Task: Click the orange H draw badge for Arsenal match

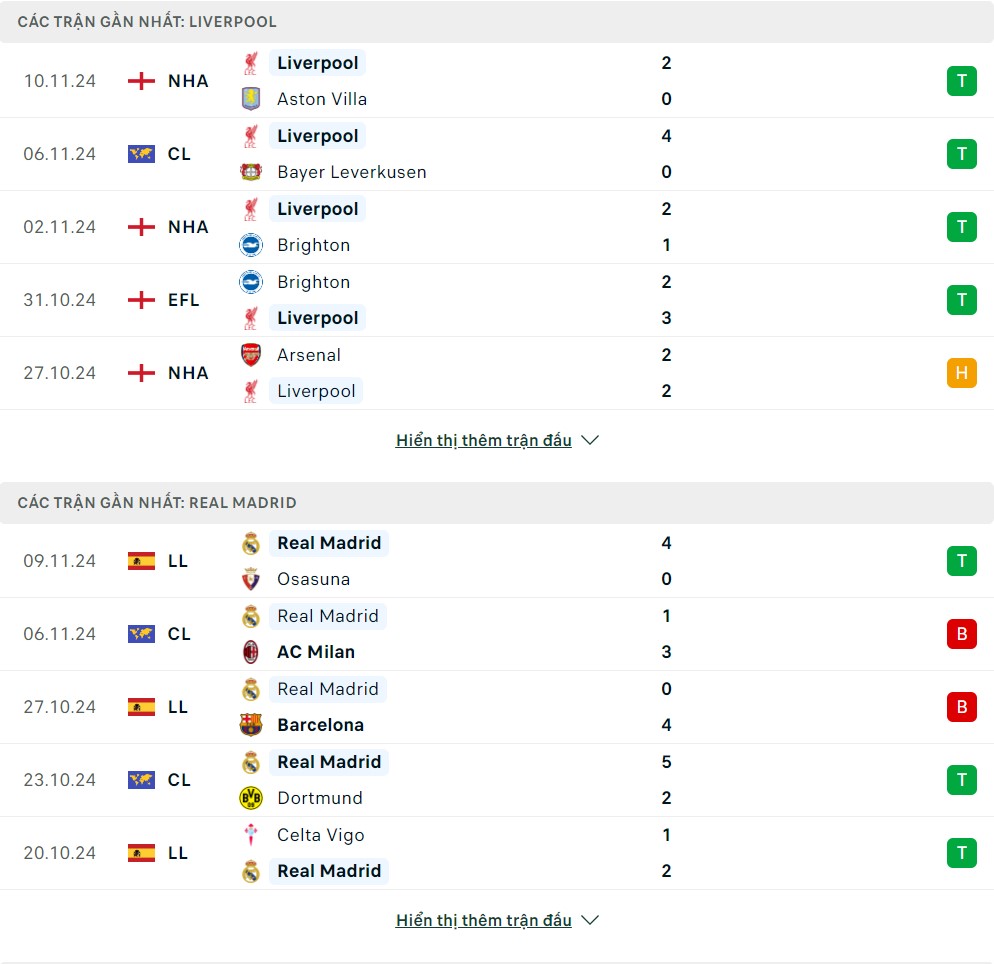Action: click(961, 373)
